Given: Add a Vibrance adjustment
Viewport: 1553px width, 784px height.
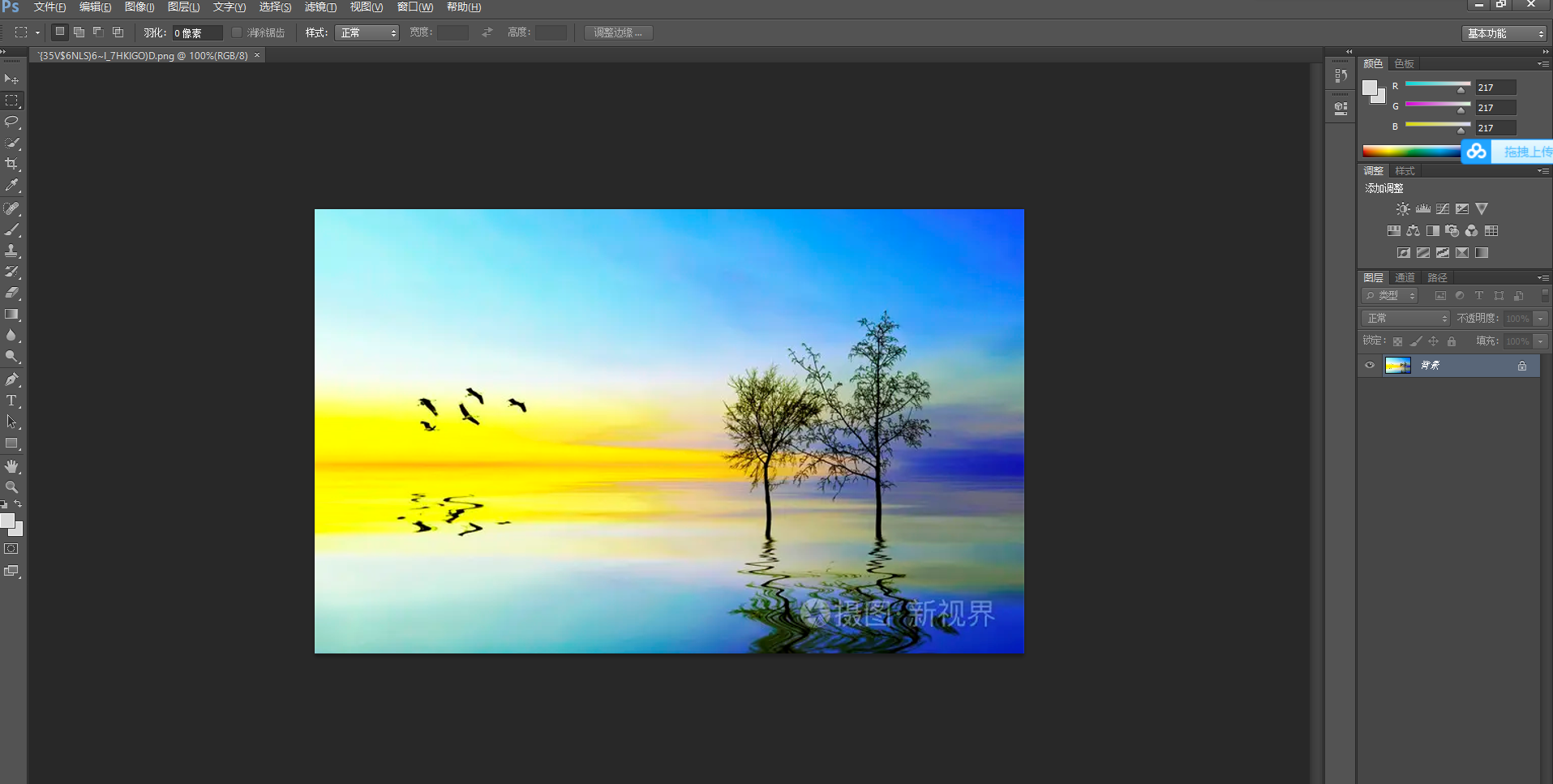Looking at the screenshot, I should coord(1482,209).
